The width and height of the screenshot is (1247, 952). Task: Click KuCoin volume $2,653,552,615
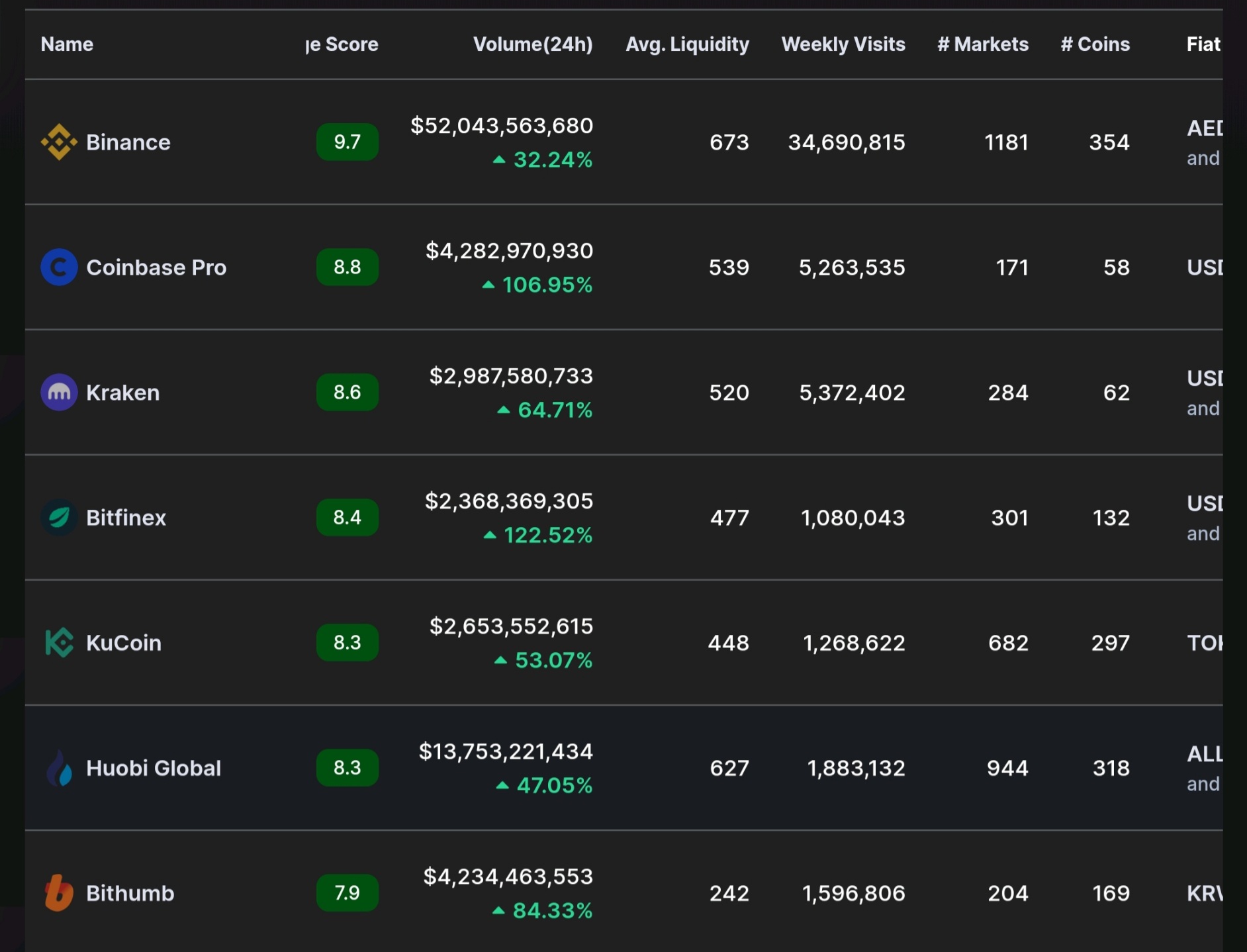point(511,626)
